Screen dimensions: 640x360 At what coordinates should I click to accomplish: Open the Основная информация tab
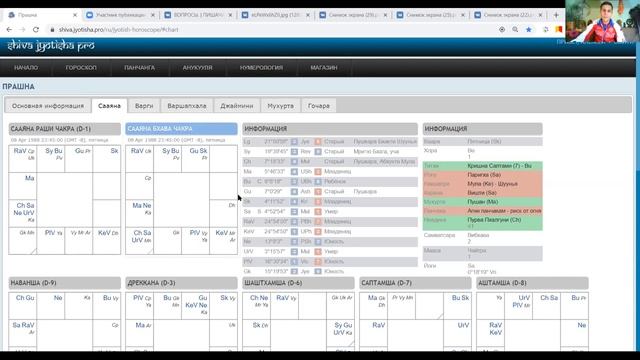[x=48, y=106]
